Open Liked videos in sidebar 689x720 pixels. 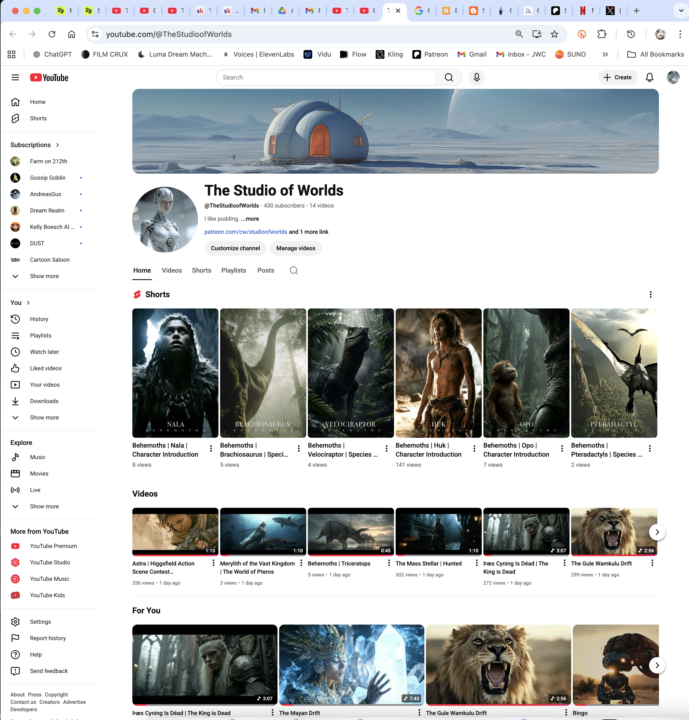point(44,368)
